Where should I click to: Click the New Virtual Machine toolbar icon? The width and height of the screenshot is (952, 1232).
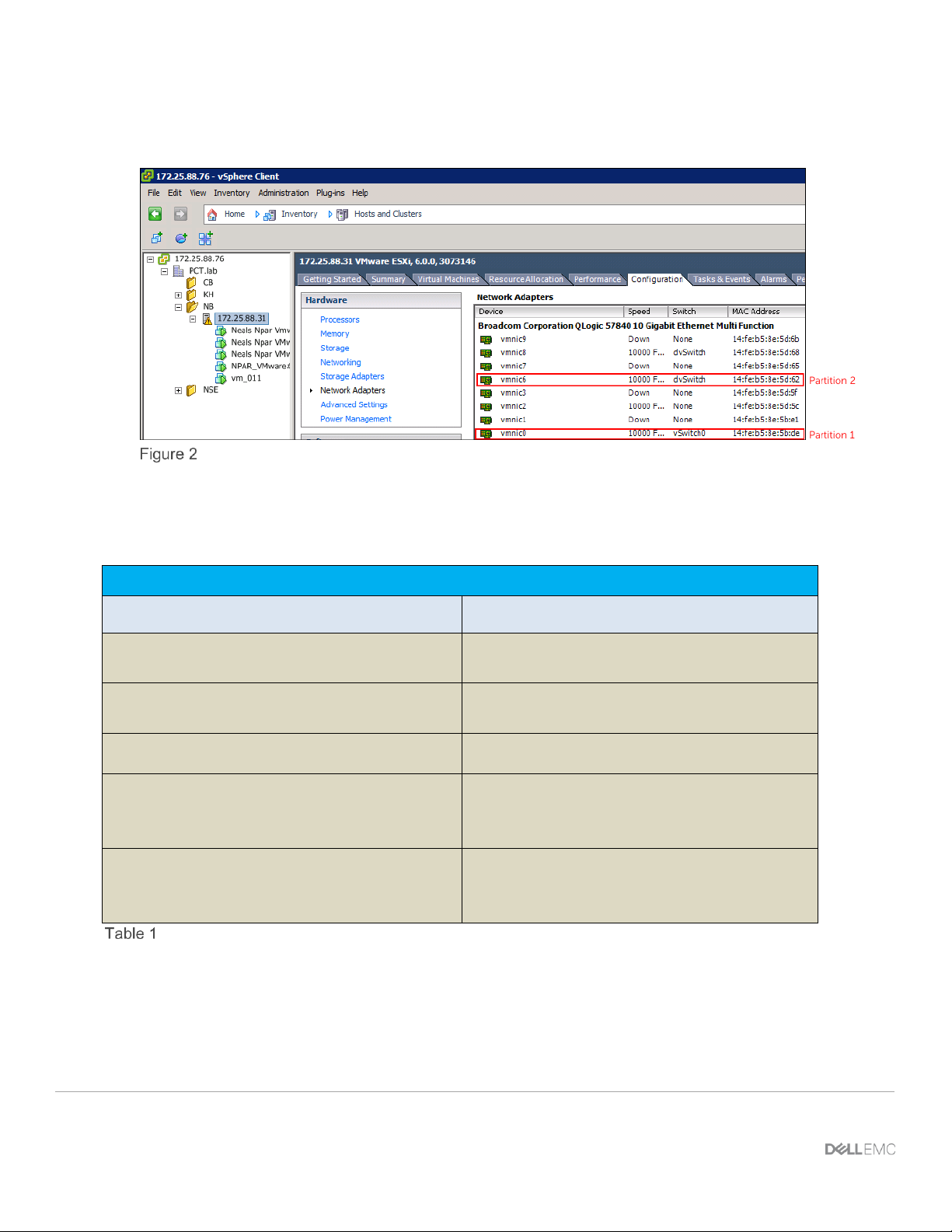click(x=156, y=238)
